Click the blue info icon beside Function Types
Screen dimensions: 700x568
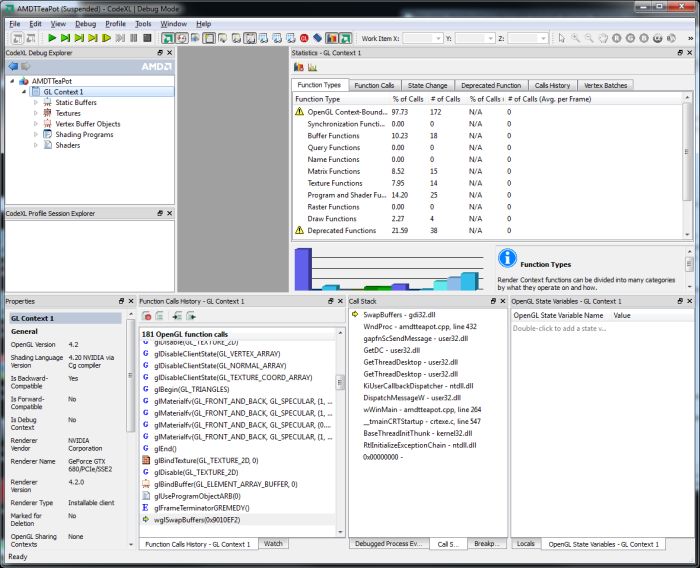(x=508, y=258)
